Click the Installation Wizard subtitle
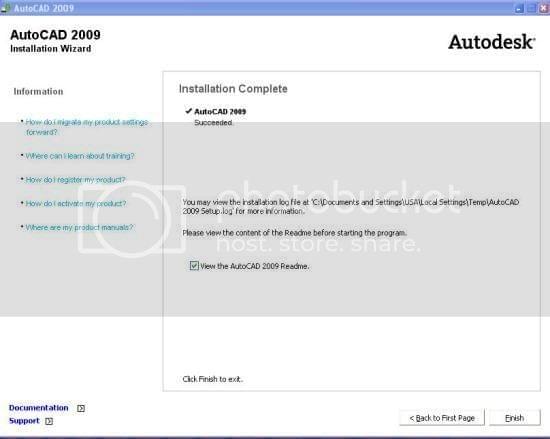This screenshot has height=439, width=550. coord(51,48)
